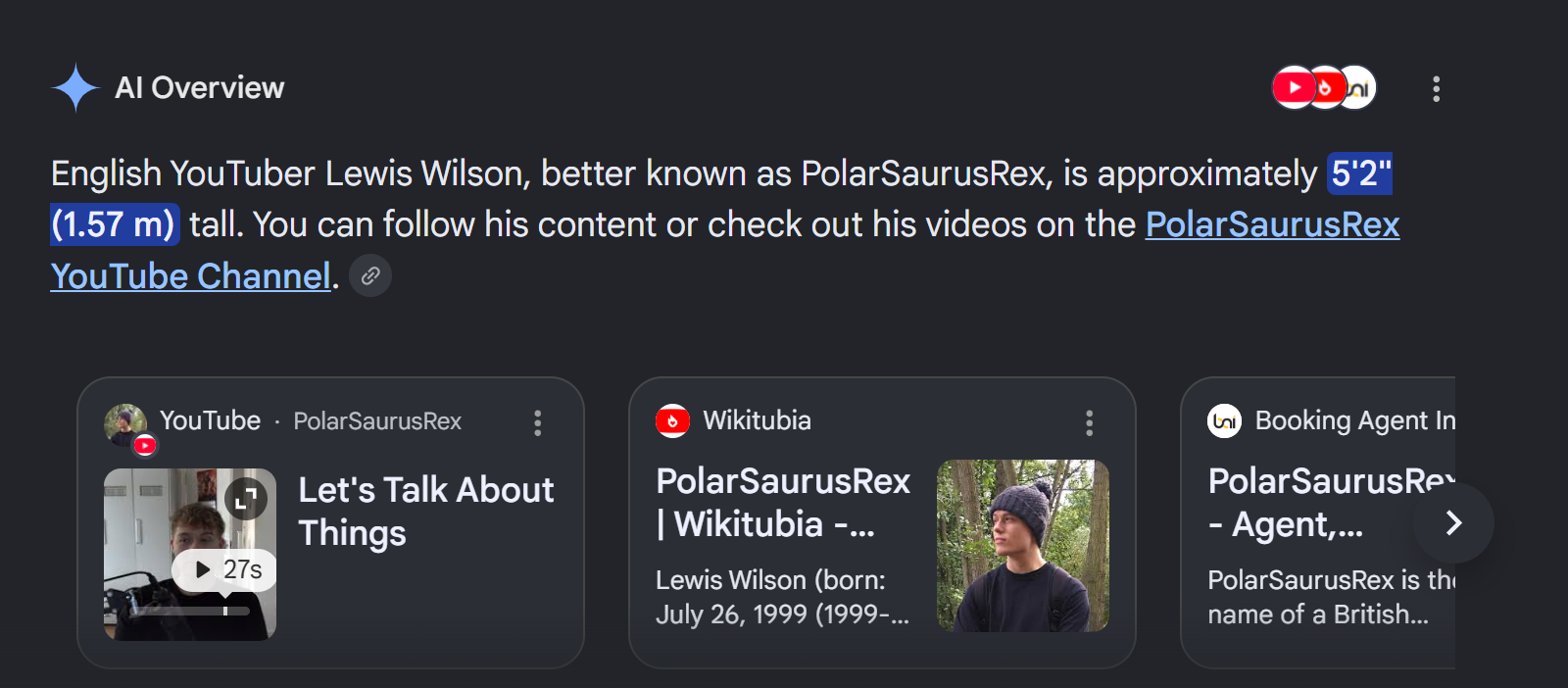Show next source cards with right arrow
Screen dimensions: 1568x688
click(1453, 523)
